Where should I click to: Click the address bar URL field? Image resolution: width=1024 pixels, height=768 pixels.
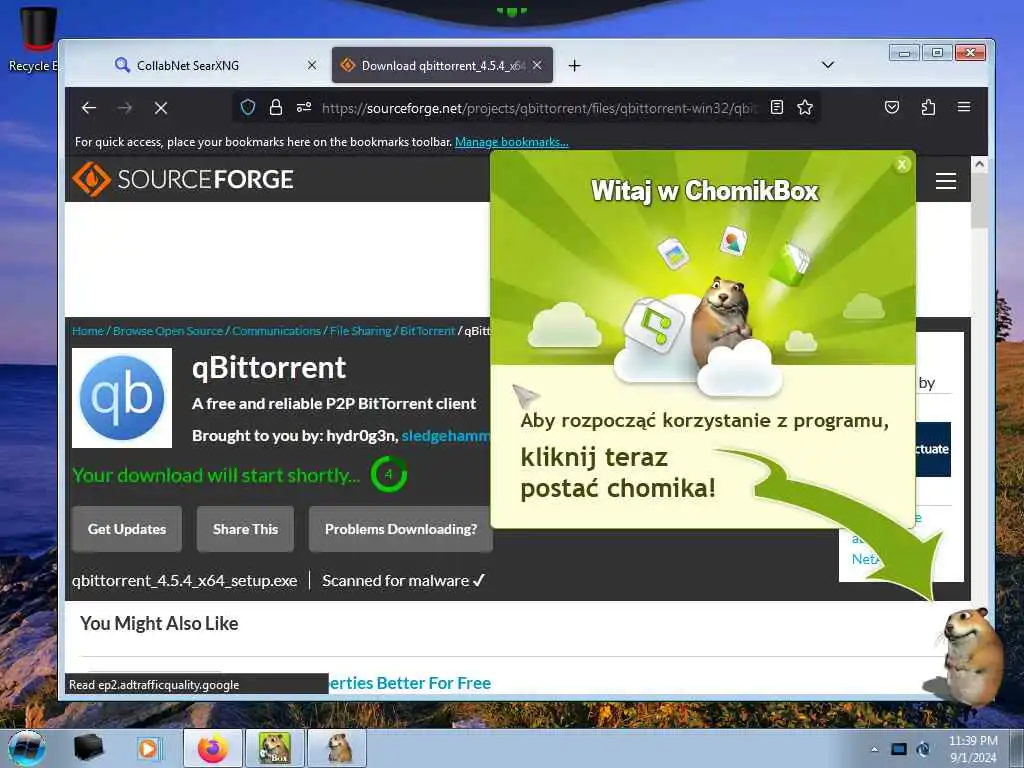[x=539, y=108]
